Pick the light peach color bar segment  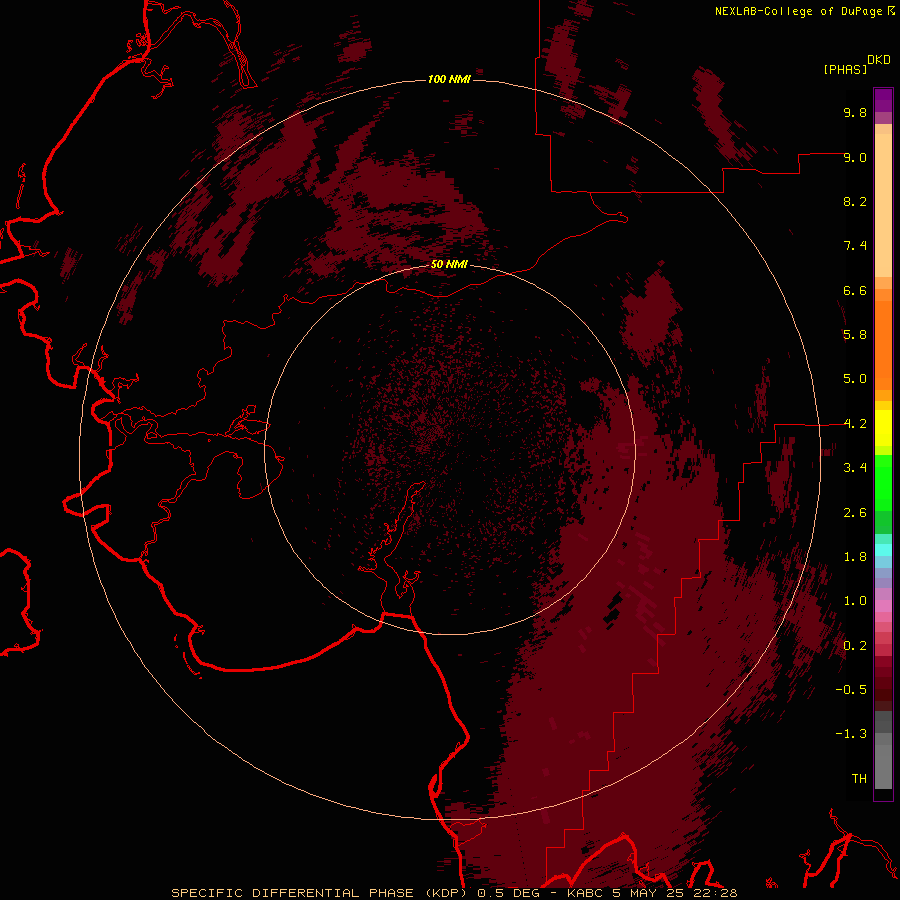[883, 205]
